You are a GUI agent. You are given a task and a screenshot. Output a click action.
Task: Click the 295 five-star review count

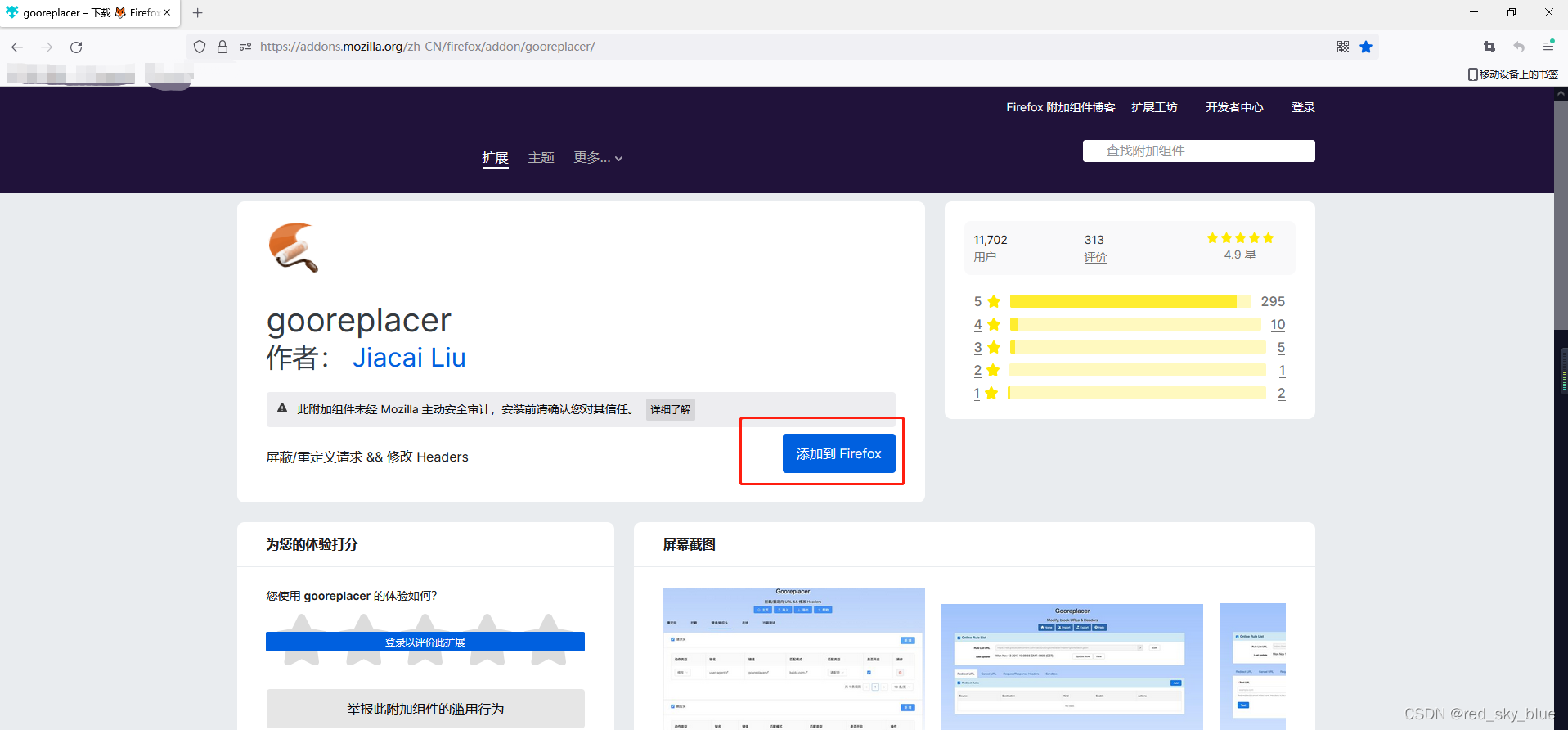(1273, 301)
